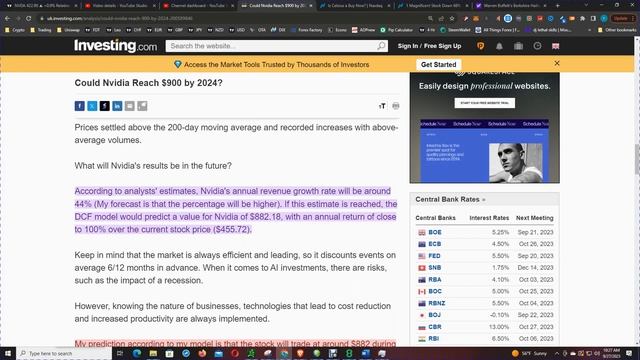This screenshot has width=640, height=360.
Task: Open the Crypto bookmarks folder
Action: coord(15,30)
